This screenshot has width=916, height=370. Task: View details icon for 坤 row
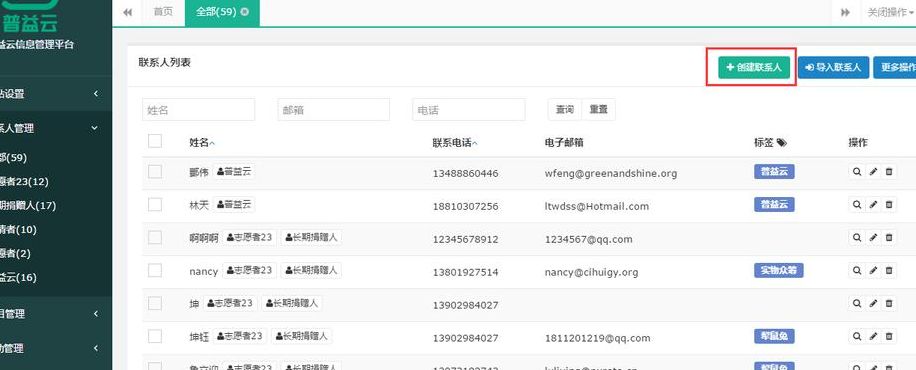click(x=857, y=303)
